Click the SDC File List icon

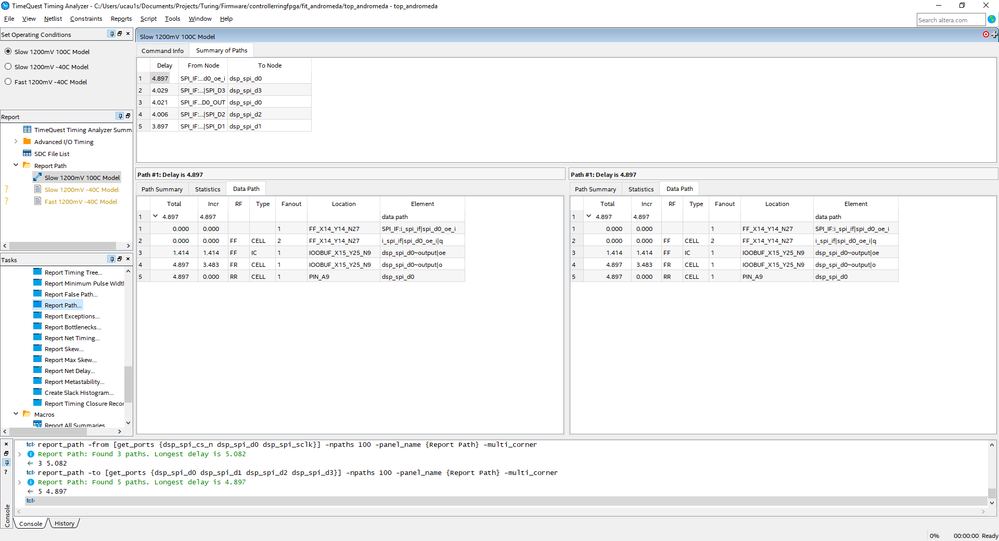26,154
